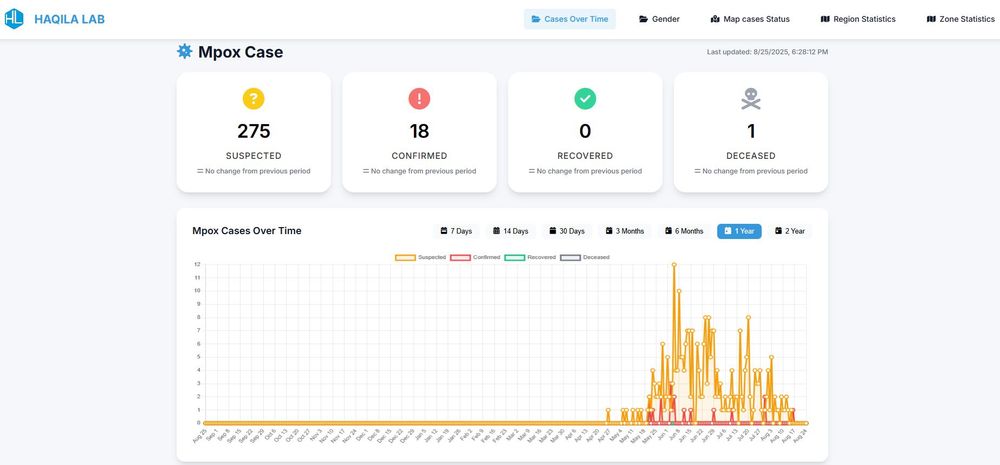Click the Haqila Lab hexagon logo
The width and height of the screenshot is (1000, 465).
click(13, 19)
